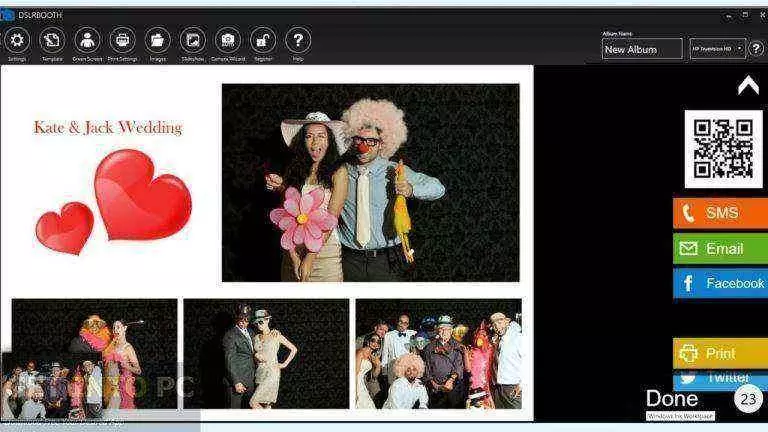Click the Album Name input field
768x432 pixels.
[x=641, y=49]
